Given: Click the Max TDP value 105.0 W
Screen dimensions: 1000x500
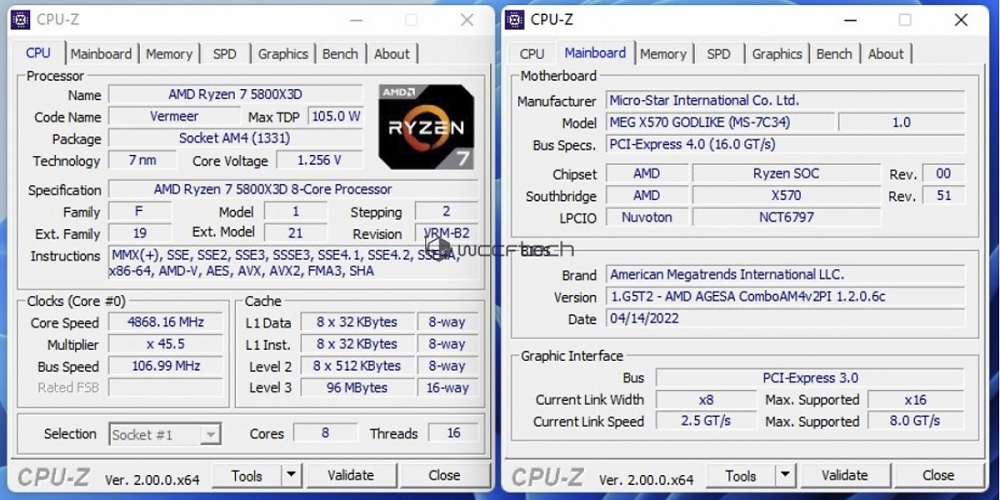Looking at the screenshot, I should click(335, 117).
